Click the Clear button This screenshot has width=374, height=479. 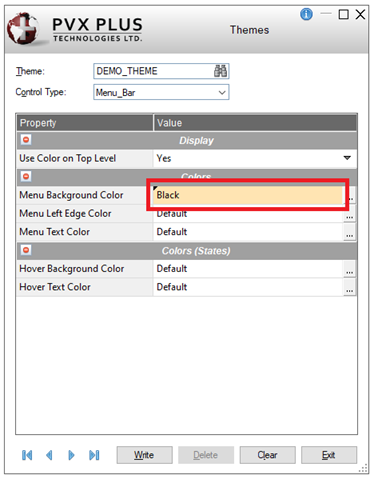click(x=267, y=455)
